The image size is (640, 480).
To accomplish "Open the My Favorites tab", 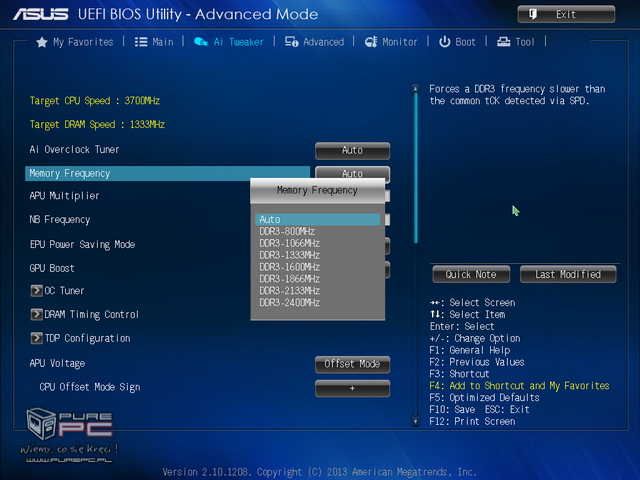I will [75, 42].
